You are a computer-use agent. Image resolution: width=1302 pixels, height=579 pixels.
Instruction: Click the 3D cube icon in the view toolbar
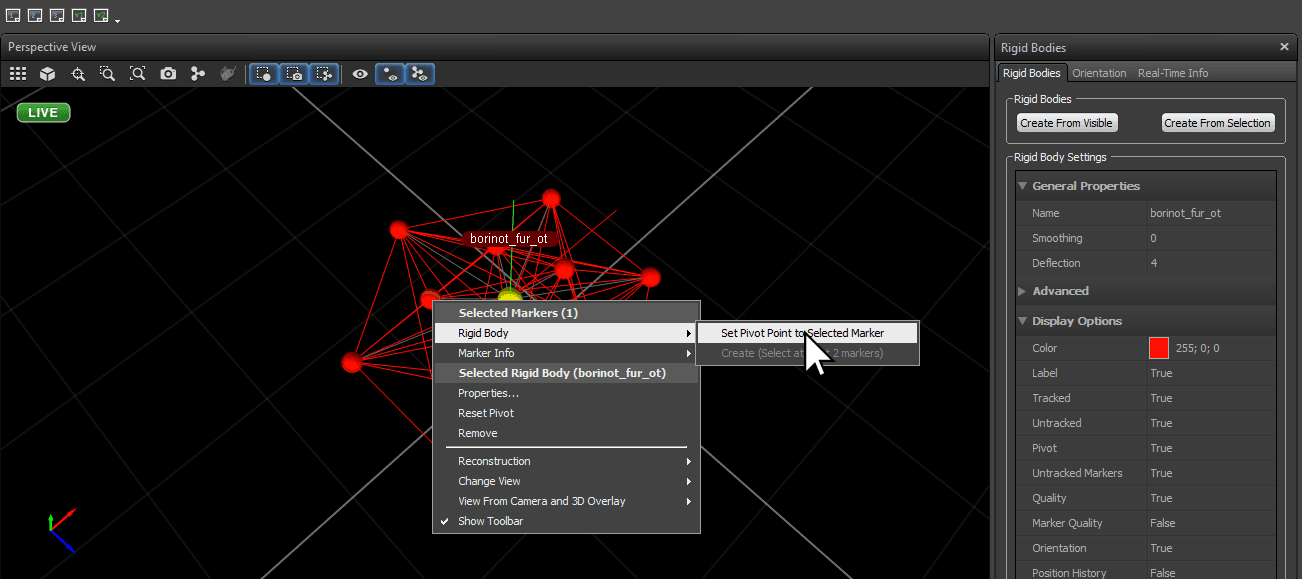(47, 74)
